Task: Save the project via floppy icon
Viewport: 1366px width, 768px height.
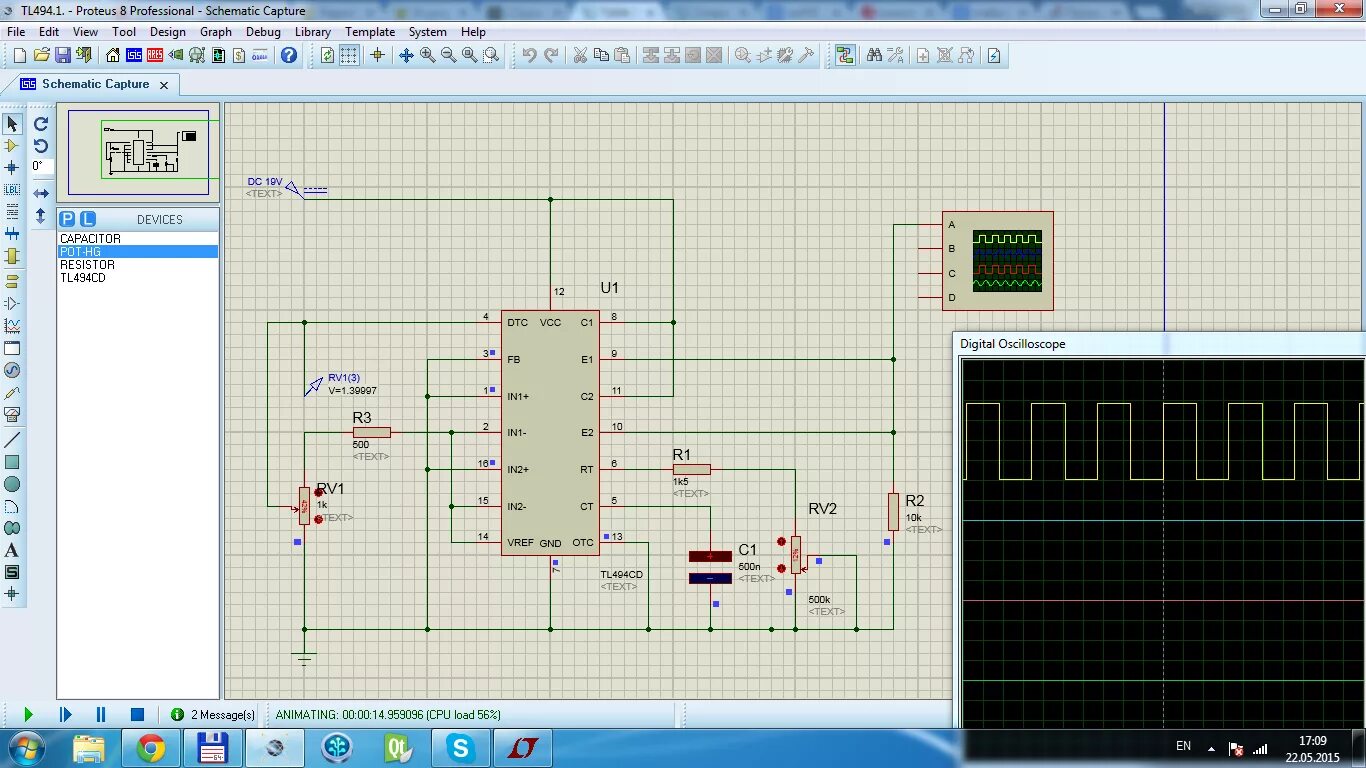Action: 63,55
